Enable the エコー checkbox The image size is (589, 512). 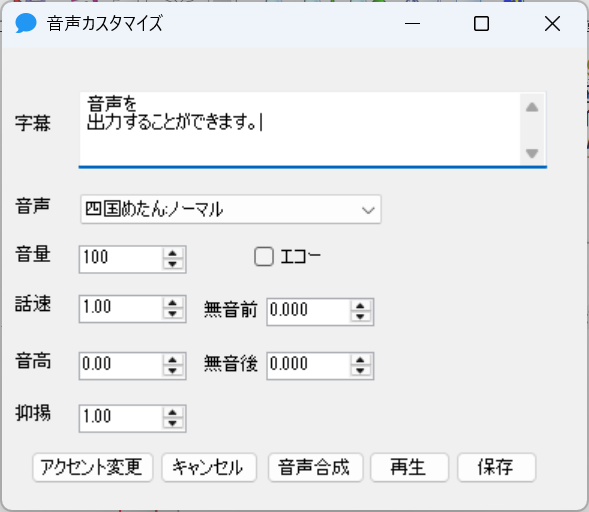(264, 257)
